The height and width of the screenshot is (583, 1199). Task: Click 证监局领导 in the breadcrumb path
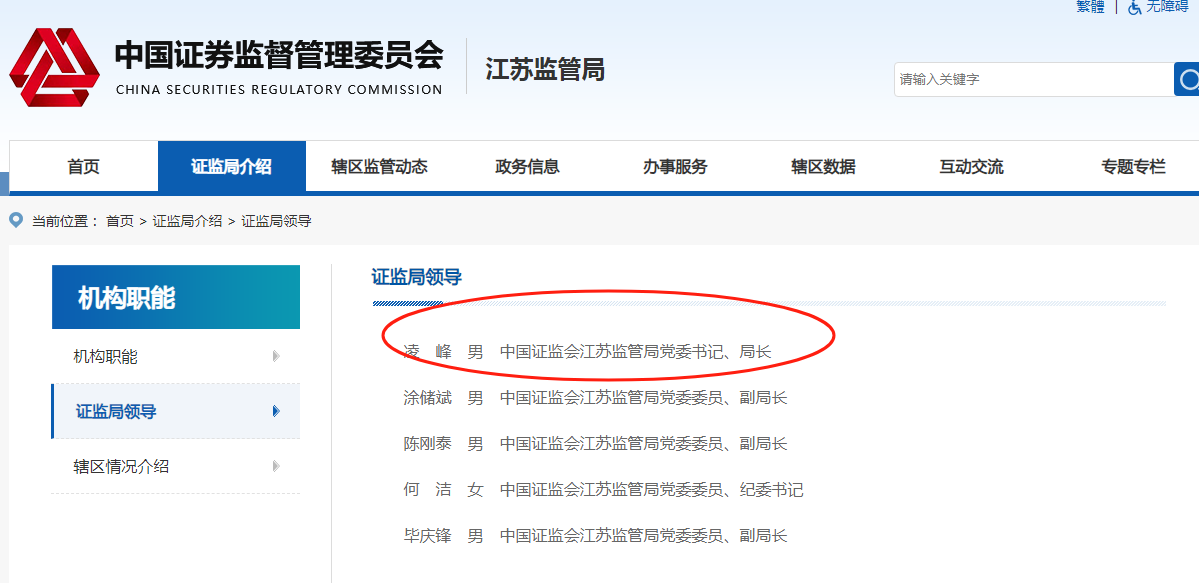point(276,221)
